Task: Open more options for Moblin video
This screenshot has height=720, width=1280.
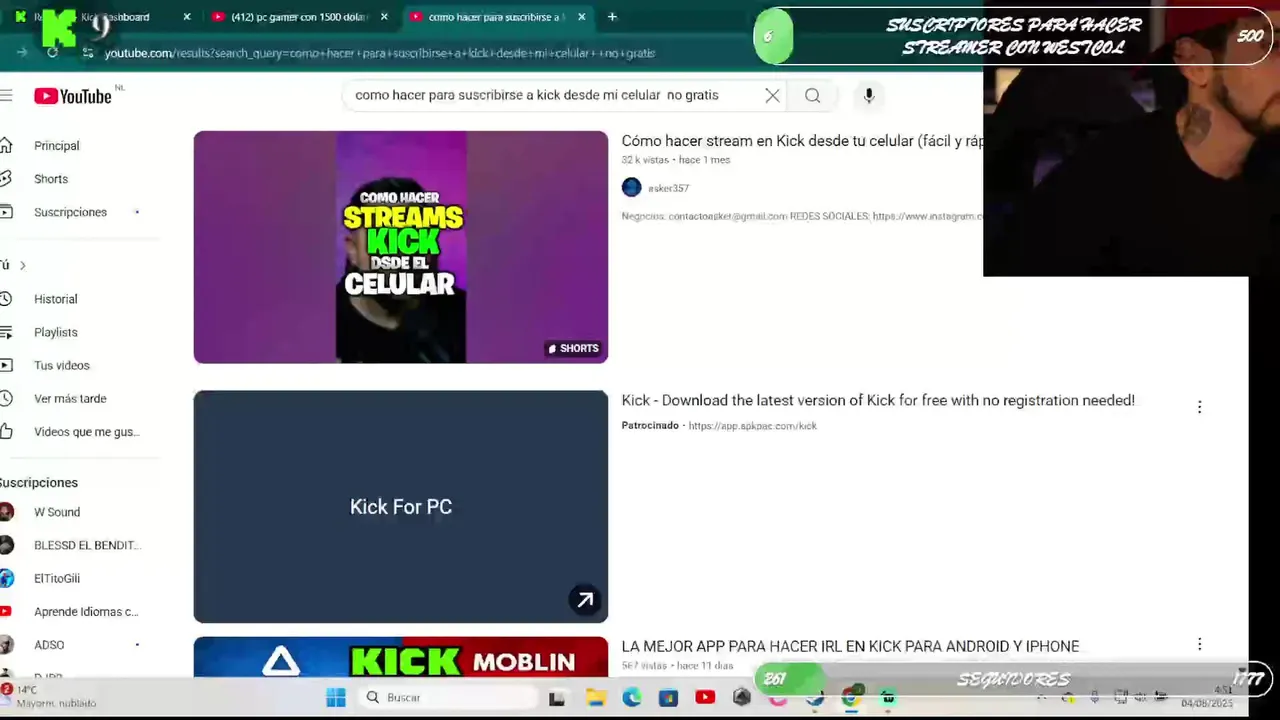Action: [x=1199, y=645]
